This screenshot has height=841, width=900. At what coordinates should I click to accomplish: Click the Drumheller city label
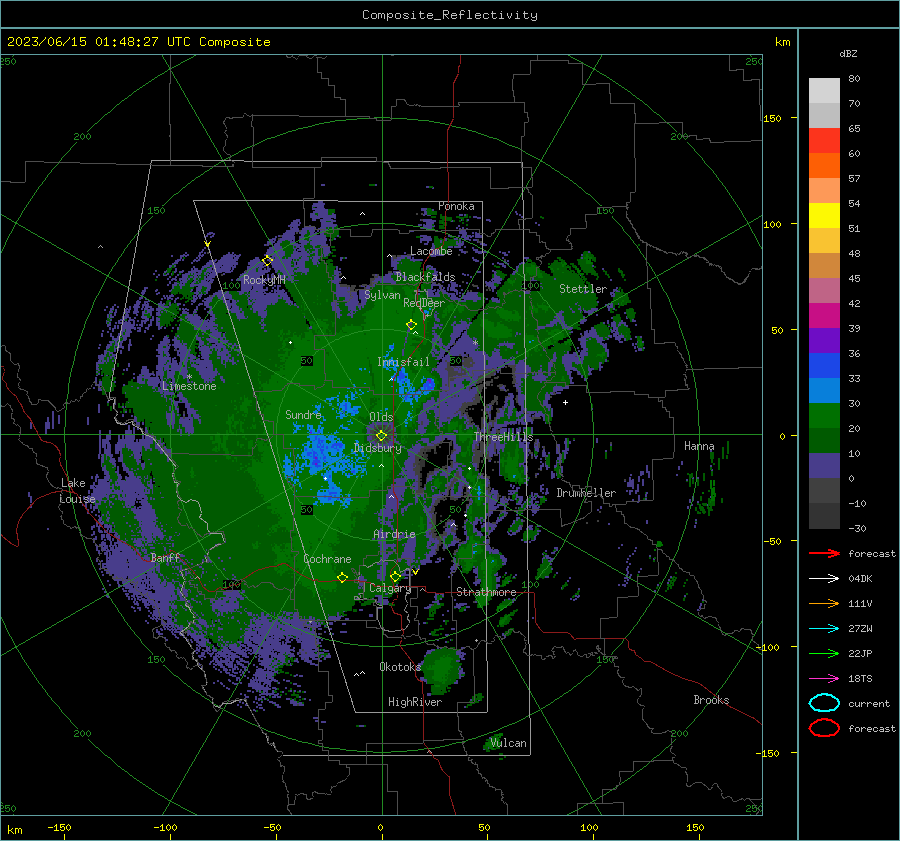(586, 493)
